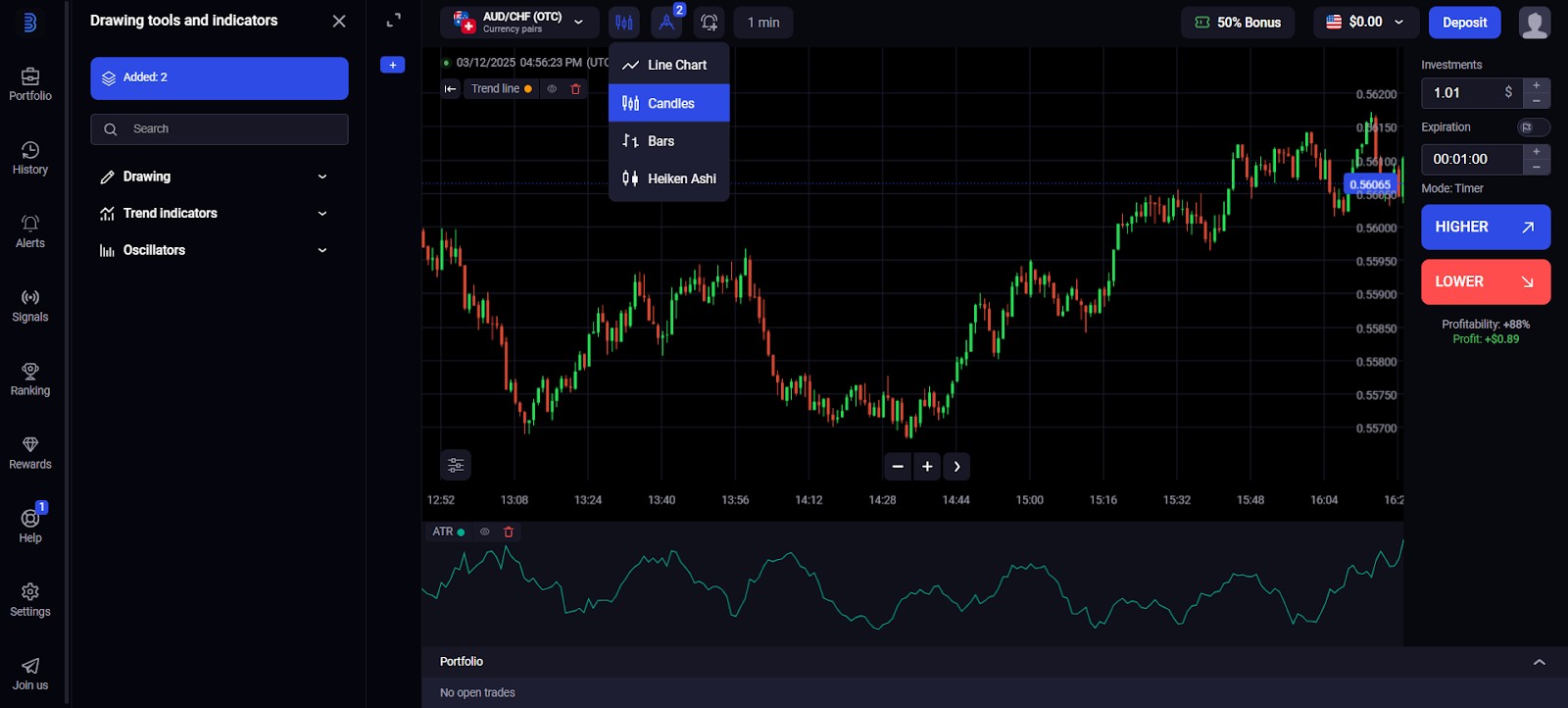The image size is (1568, 708).
Task: Click the 50% Bonus button
Action: tap(1238, 22)
